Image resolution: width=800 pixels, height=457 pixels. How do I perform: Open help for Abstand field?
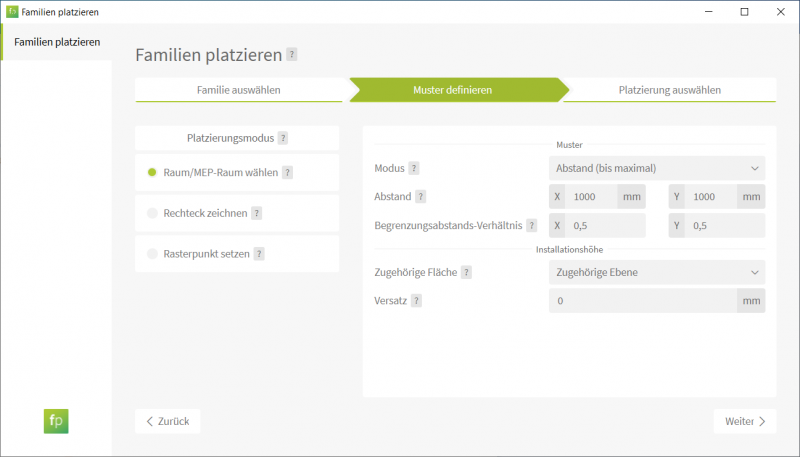click(x=420, y=197)
